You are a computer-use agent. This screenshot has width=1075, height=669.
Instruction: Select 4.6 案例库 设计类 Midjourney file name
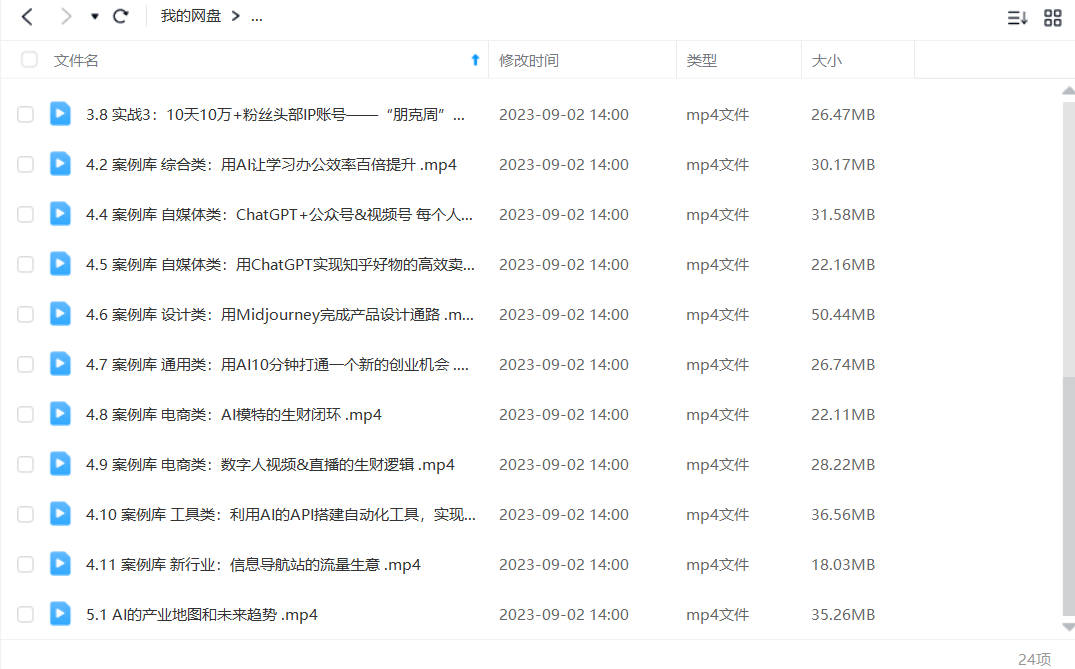click(280, 315)
